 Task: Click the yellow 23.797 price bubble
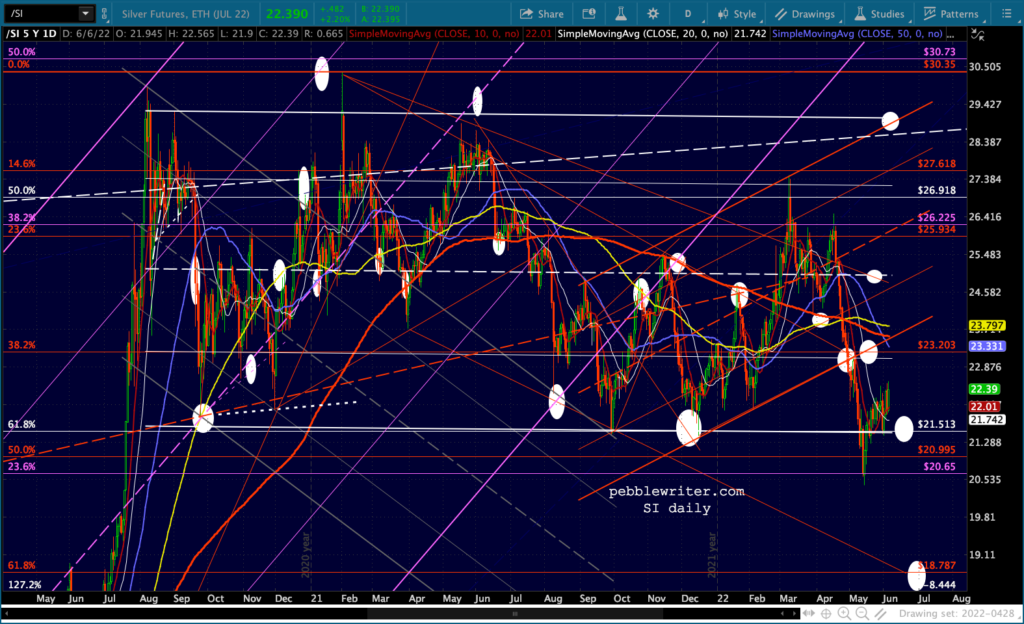[x=987, y=325]
